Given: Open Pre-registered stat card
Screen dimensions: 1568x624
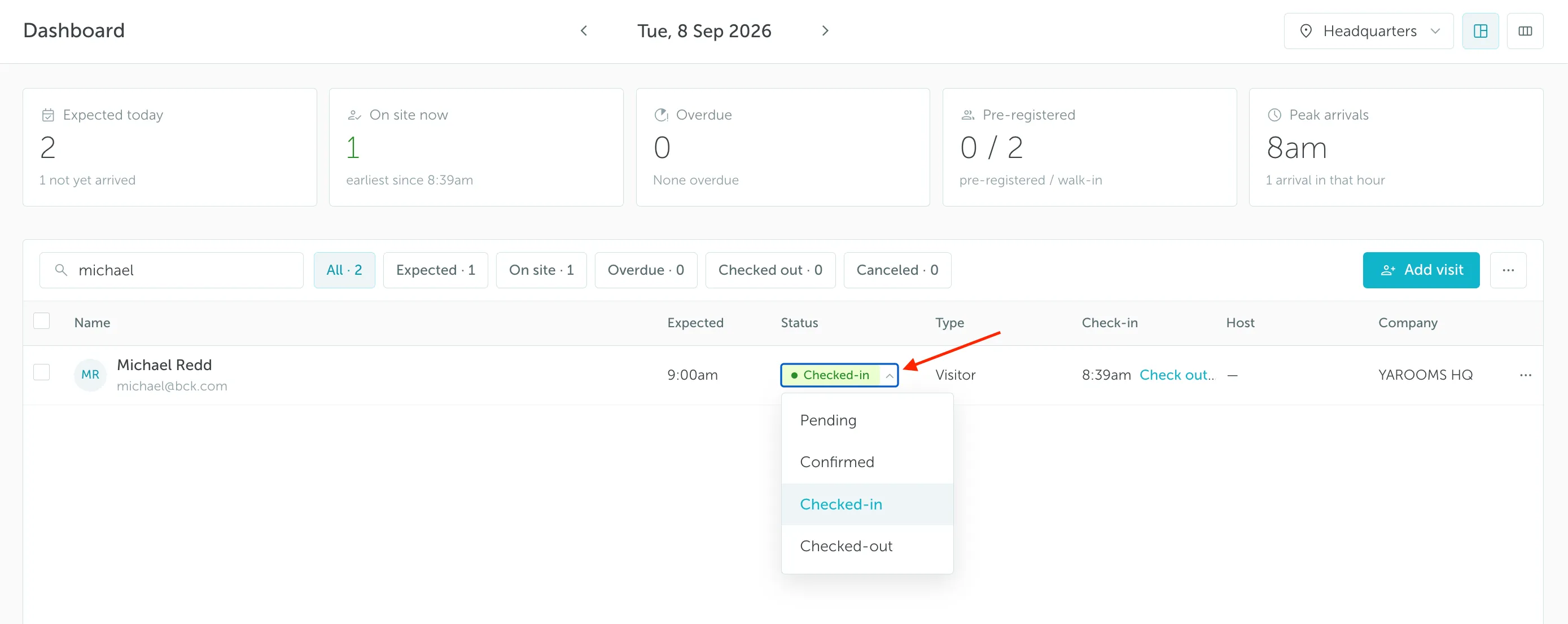Looking at the screenshot, I should point(1089,147).
